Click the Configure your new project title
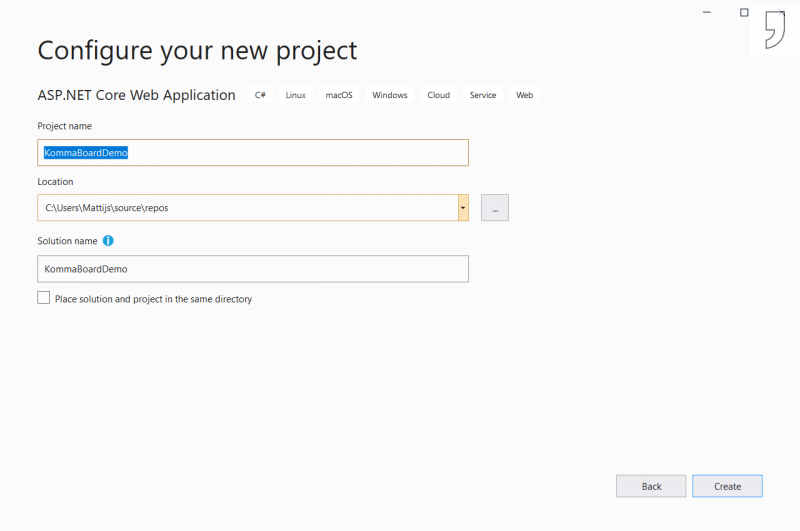Viewport: 800px width, 531px height. 197,51
